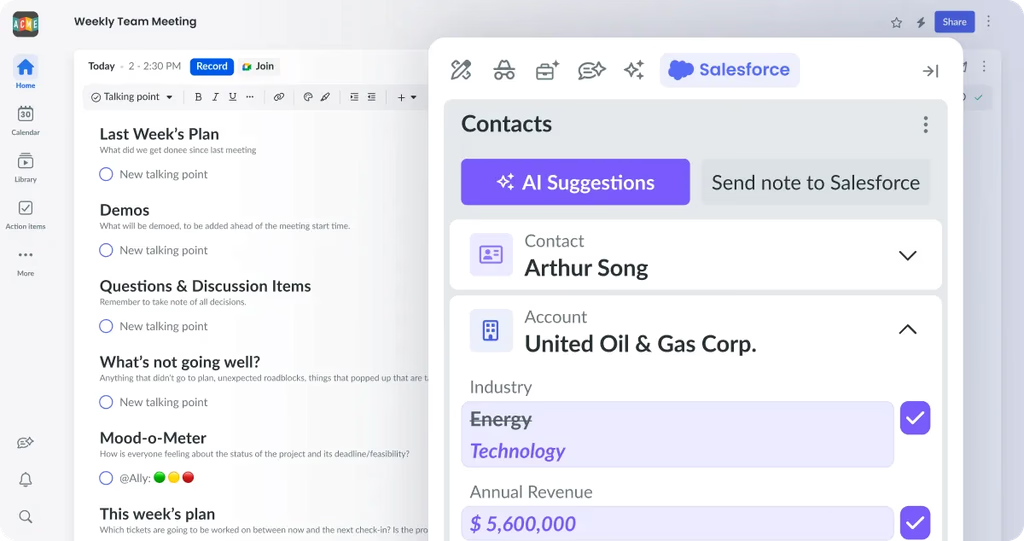Click the Last Week's Plan heading
The image size is (1024, 541).
159,134
